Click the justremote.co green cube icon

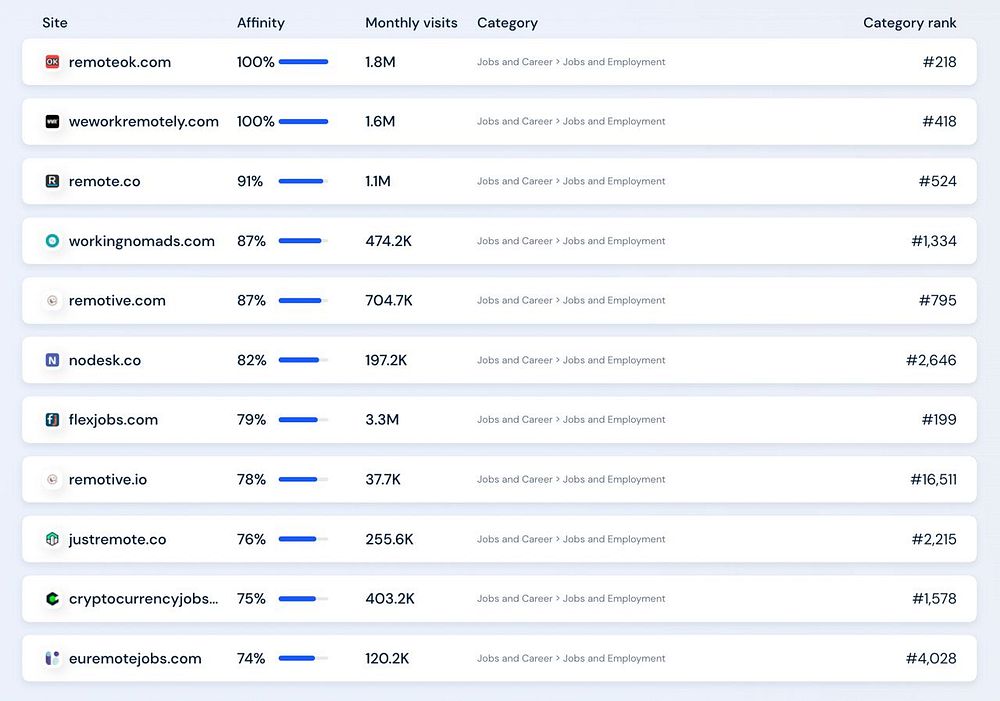[x=52, y=539]
